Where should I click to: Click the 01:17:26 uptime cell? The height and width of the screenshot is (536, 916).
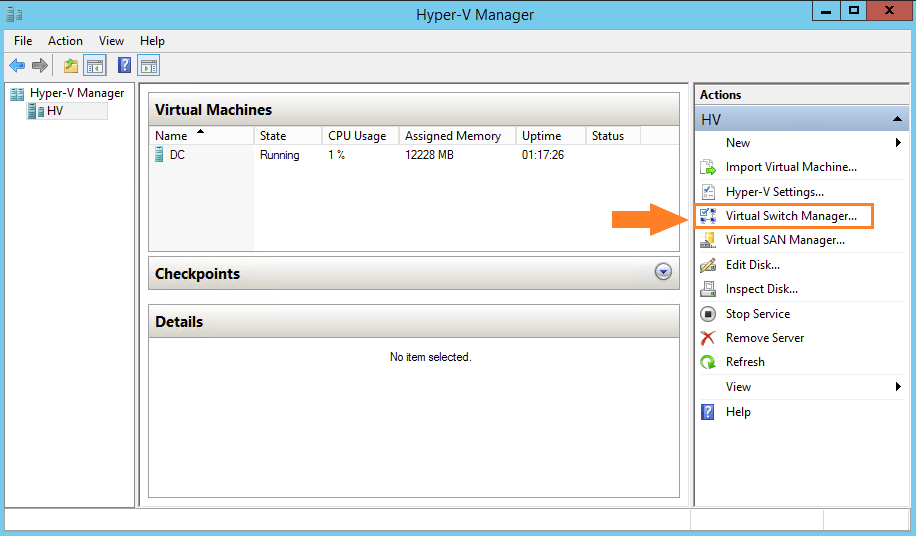[x=543, y=155]
